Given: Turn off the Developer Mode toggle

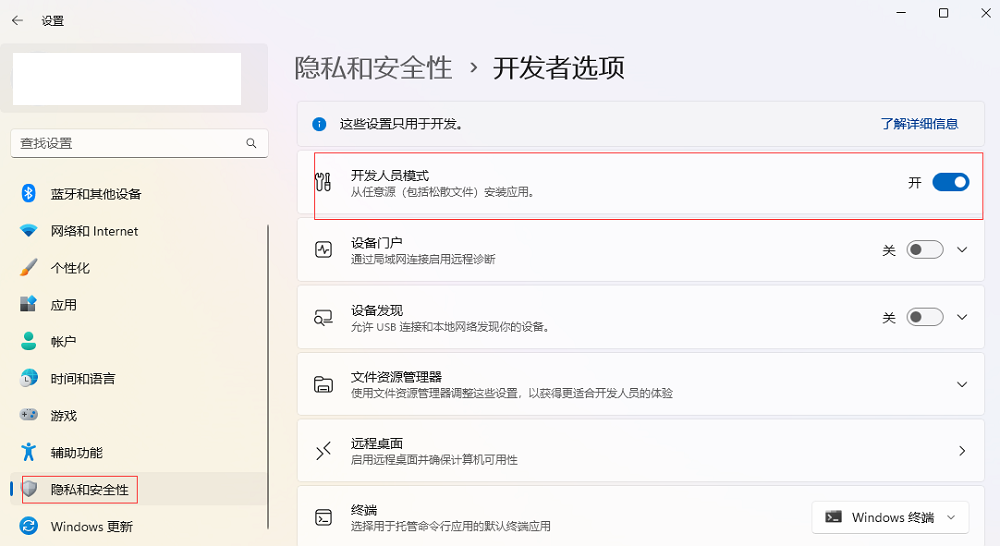Looking at the screenshot, I should pyautogui.click(x=950, y=182).
